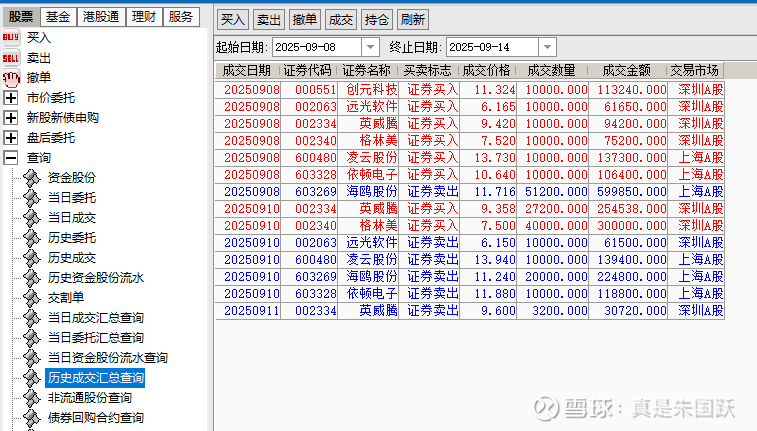Viewport: 757px width, 431px height.
Task: Select the 撤单 item in the sidebar
Action: (39, 78)
